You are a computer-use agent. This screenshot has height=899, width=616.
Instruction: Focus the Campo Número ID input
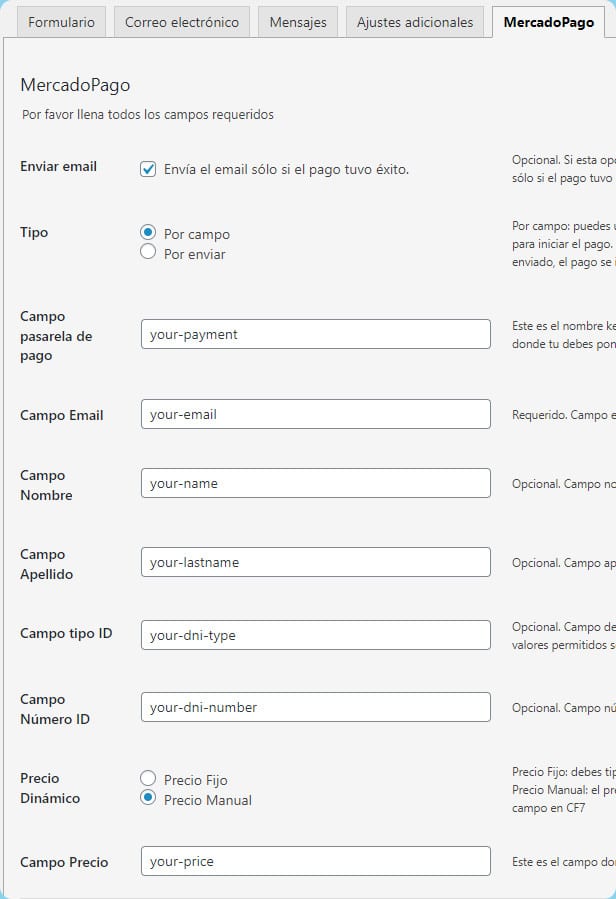point(315,707)
